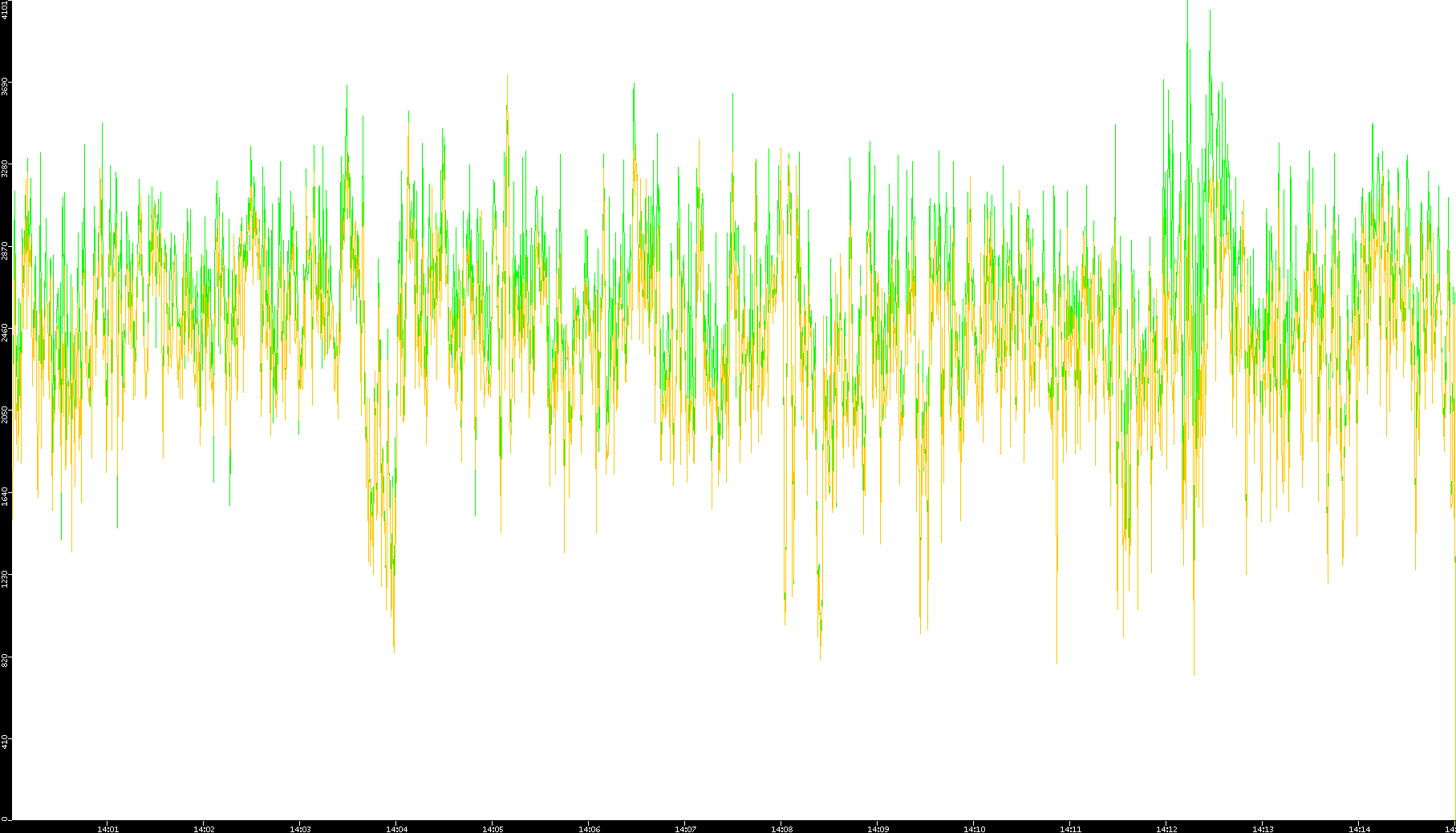Click the 3280 value axis label
The width and height of the screenshot is (1456, 833).
pos(5,168)
